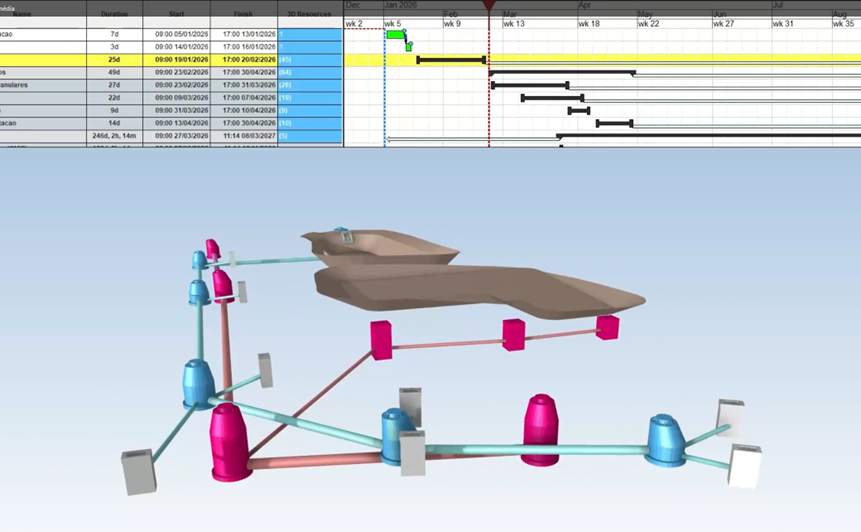861x532 pixels.
Task: Sort by the Finish column header
Action: coord(243,14)
